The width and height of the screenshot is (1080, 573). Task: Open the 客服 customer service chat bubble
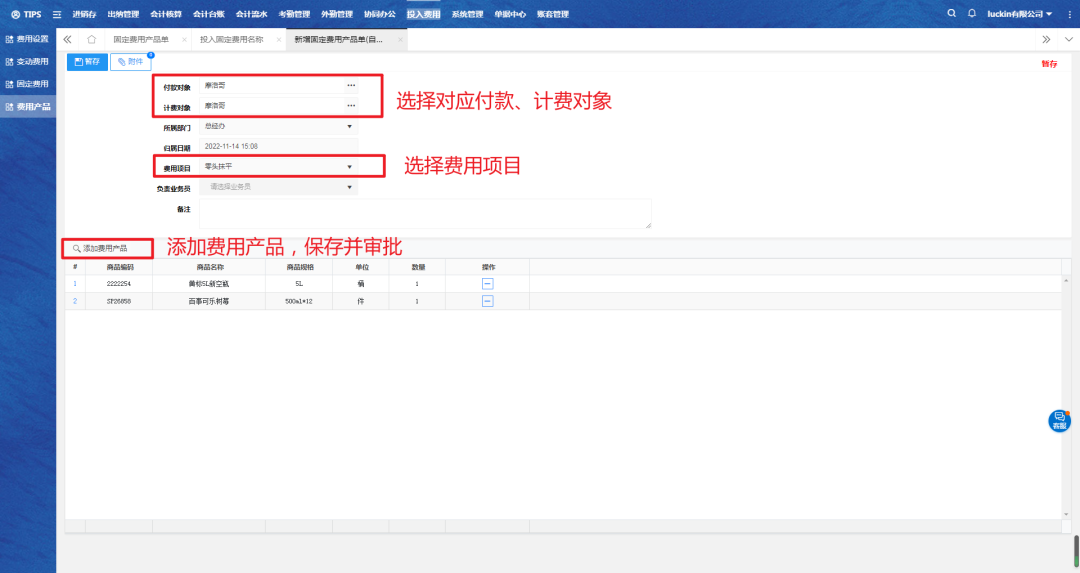(x=1059, y=421)
